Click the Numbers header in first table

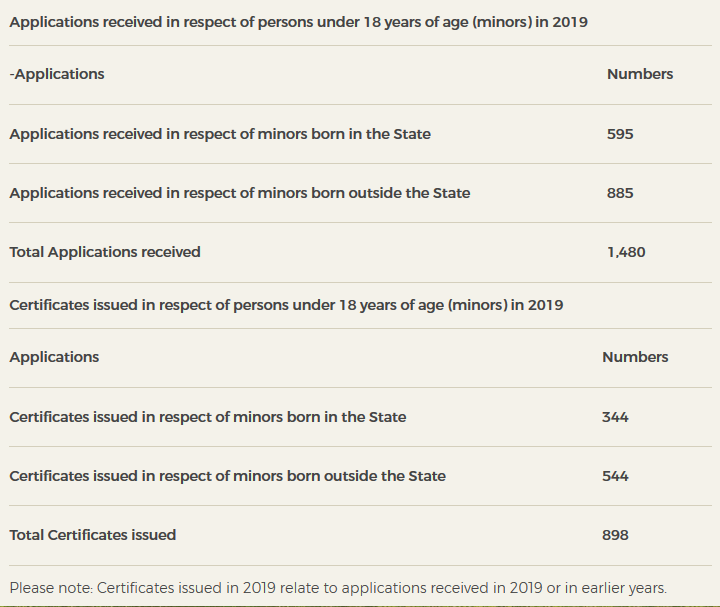pos(640,74)
